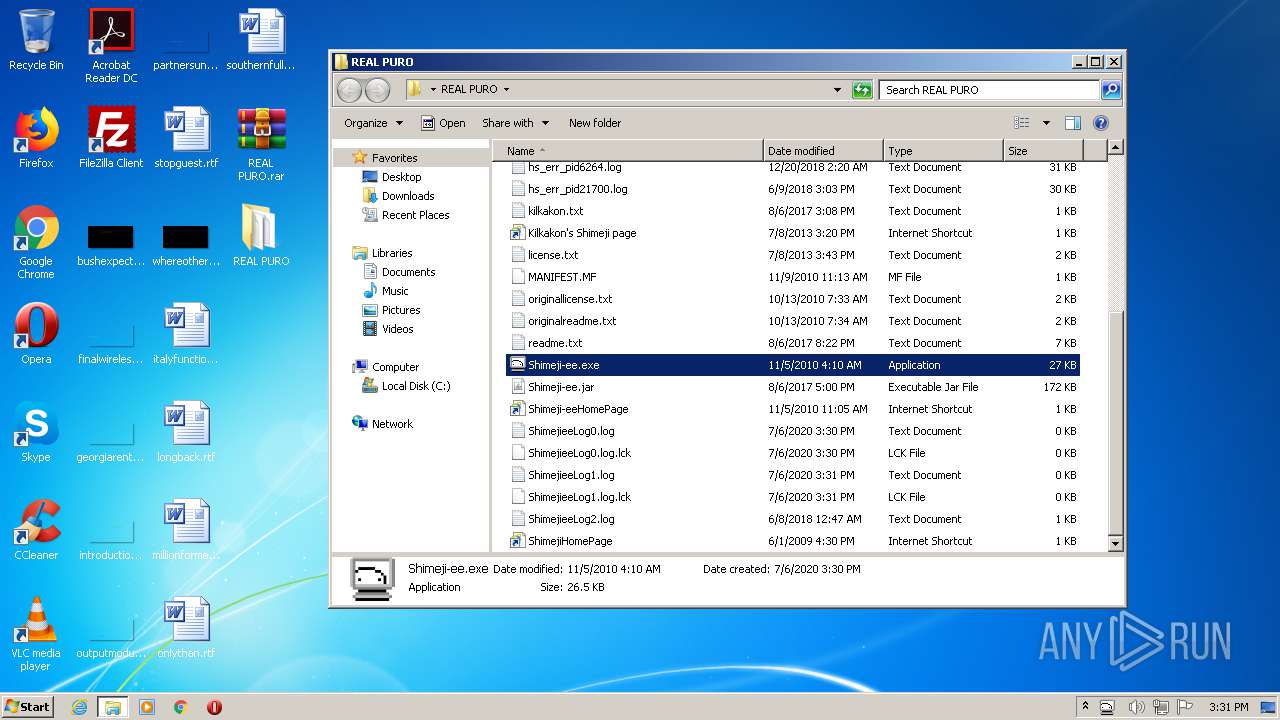Click the Start button

coord(28,707)
